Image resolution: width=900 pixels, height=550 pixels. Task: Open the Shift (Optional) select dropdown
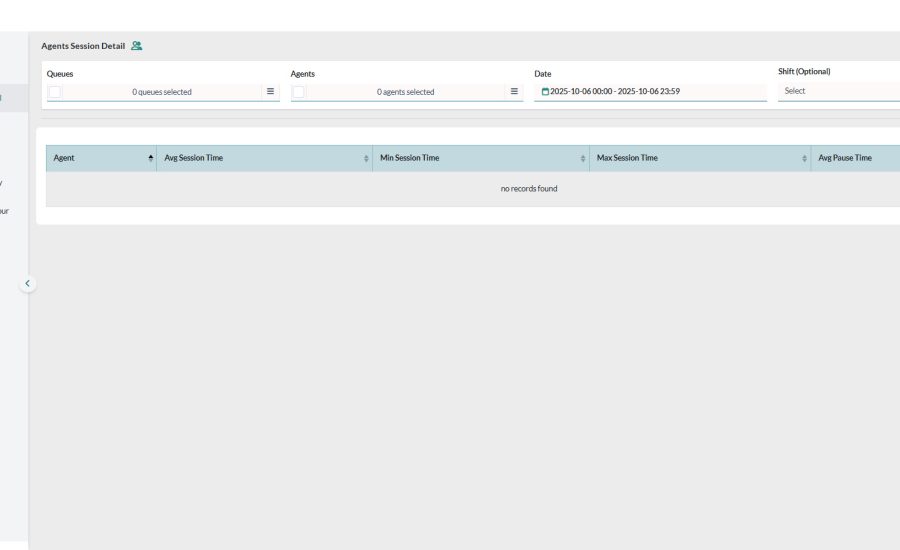tap(838, 91)
